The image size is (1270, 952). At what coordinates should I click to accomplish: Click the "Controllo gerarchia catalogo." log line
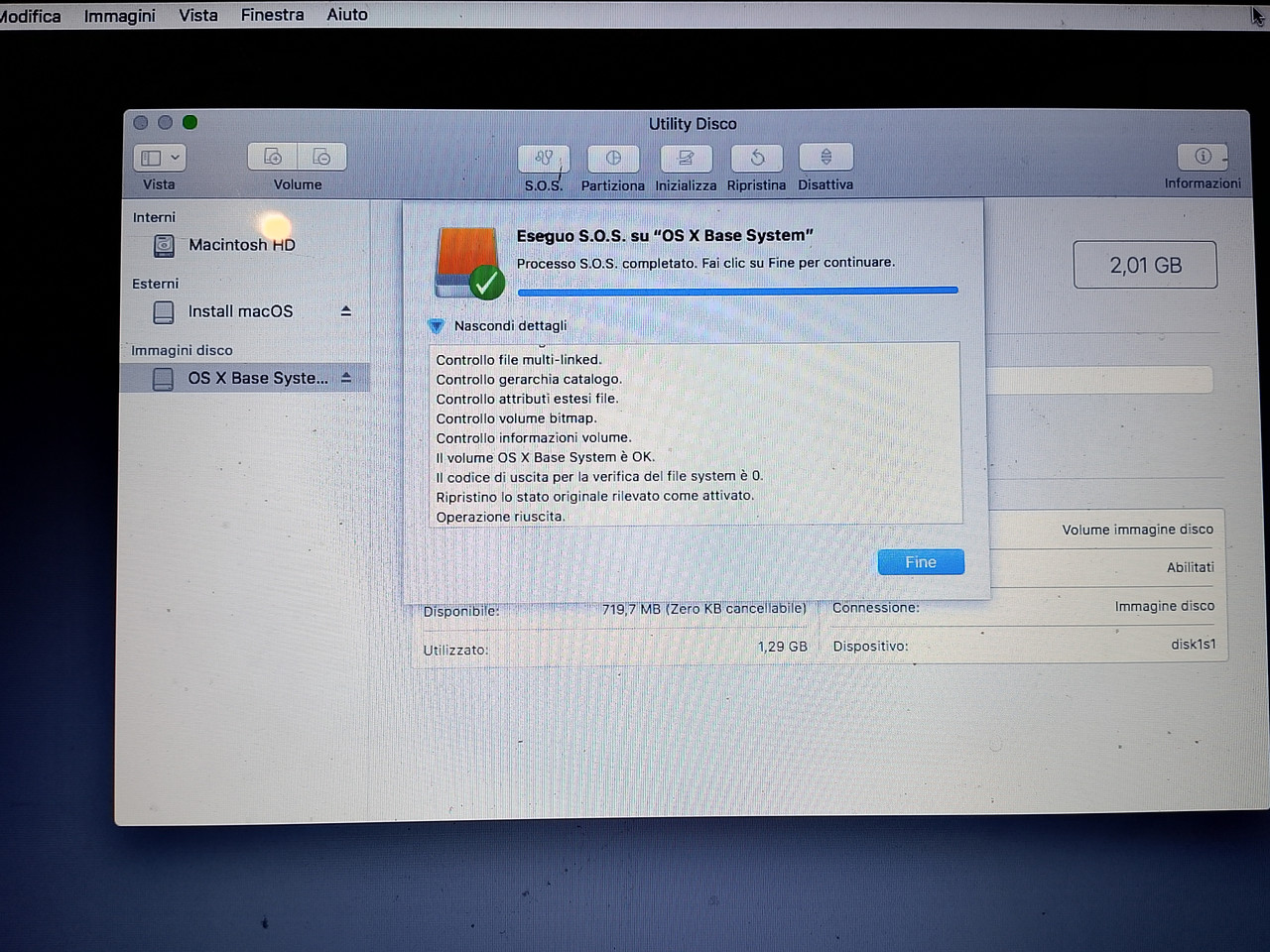[x=529, y=380]
